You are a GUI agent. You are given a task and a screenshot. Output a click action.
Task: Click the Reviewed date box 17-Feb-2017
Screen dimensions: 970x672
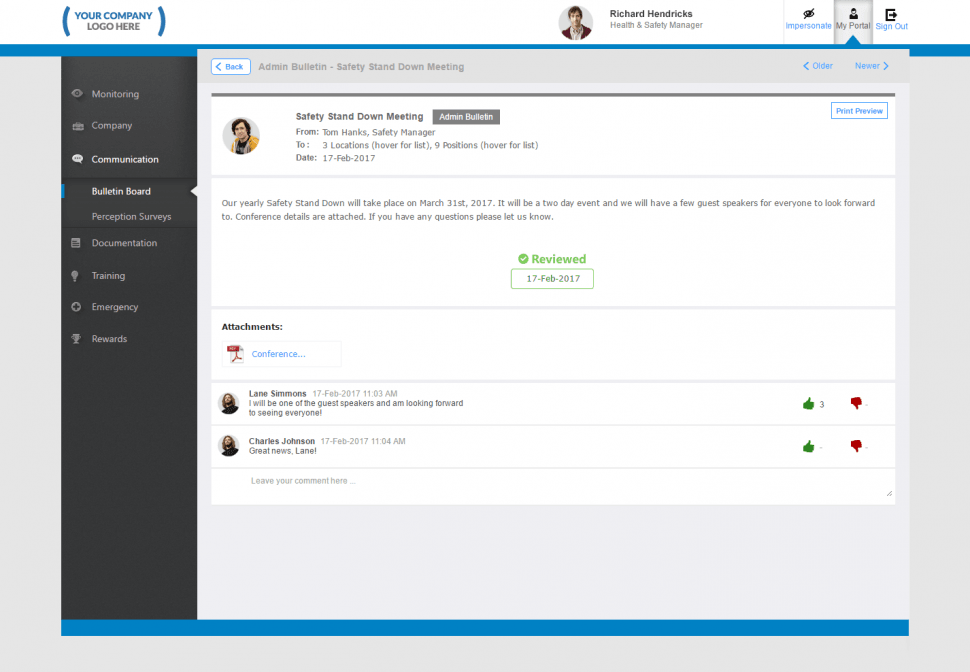pos(552,279)
